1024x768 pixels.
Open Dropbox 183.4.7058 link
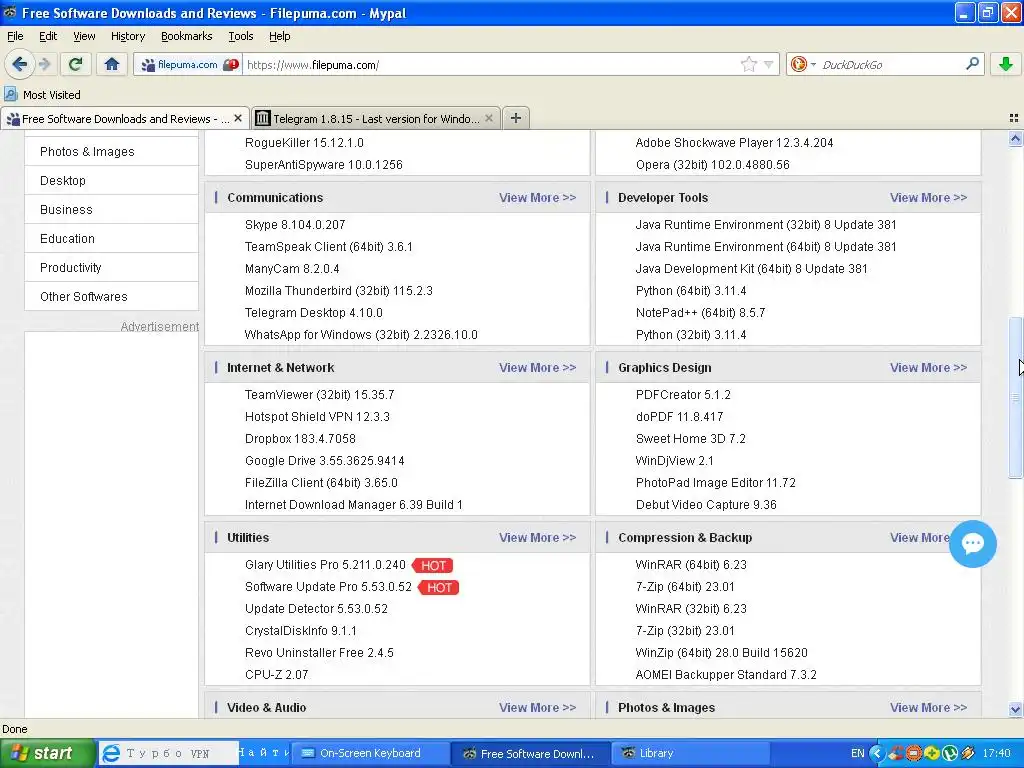coord(300,439)
